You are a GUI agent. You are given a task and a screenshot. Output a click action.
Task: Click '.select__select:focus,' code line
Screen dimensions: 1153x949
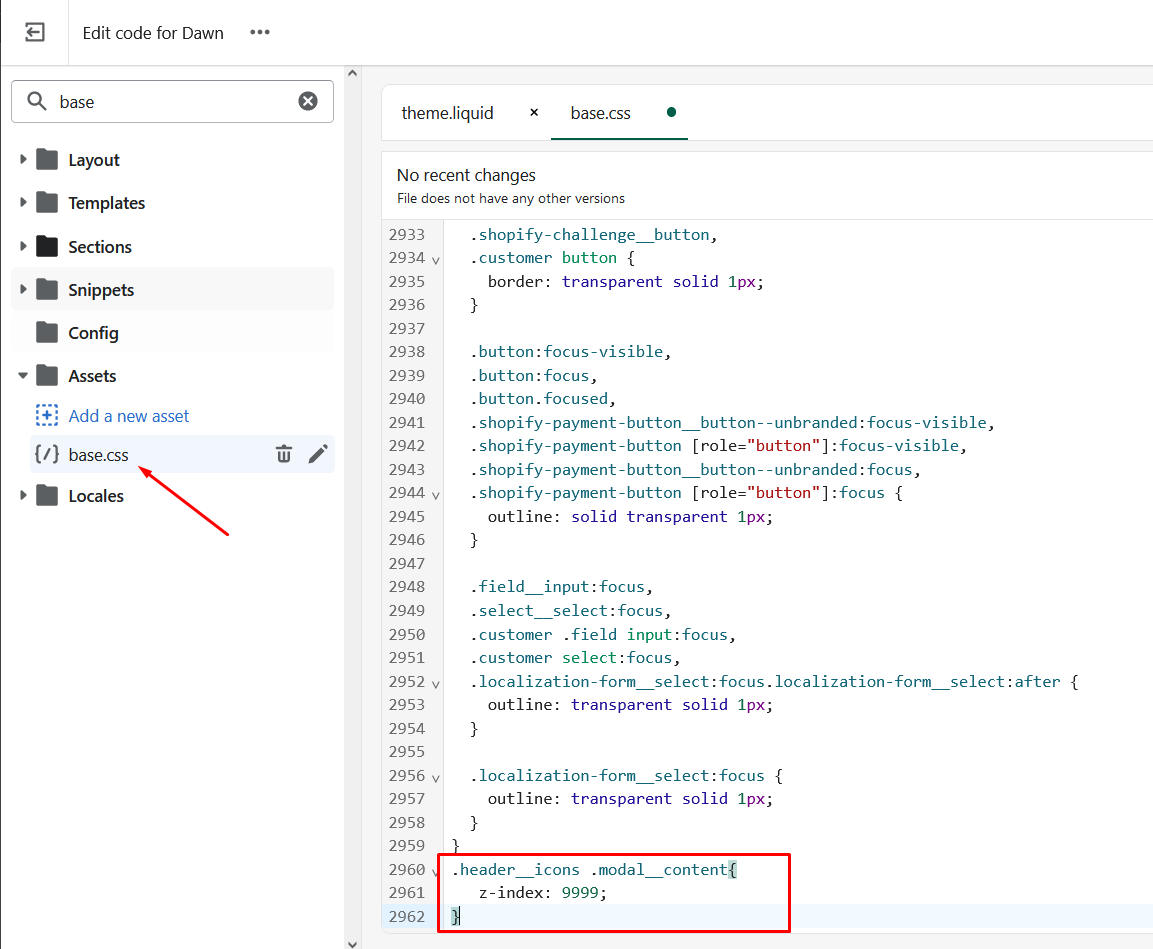tap(571, 611)
